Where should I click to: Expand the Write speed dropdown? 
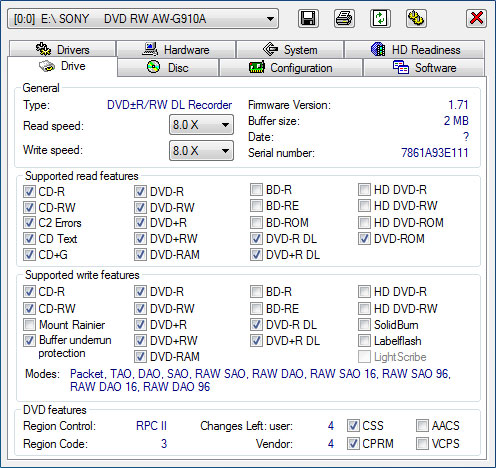pyautogui.click(x=201, y=151)
